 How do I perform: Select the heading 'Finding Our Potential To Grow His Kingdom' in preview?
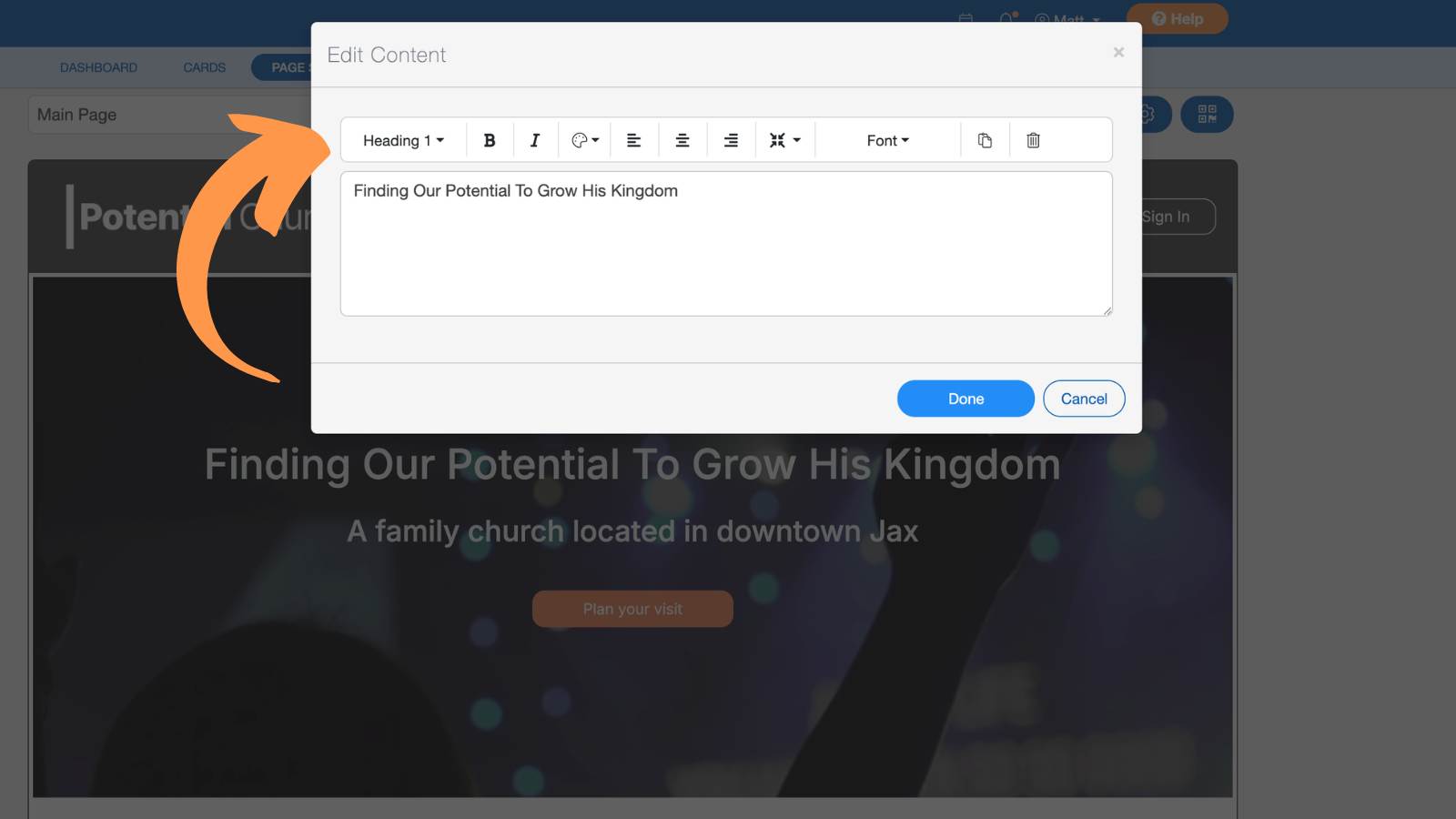(x=632, y=464)
